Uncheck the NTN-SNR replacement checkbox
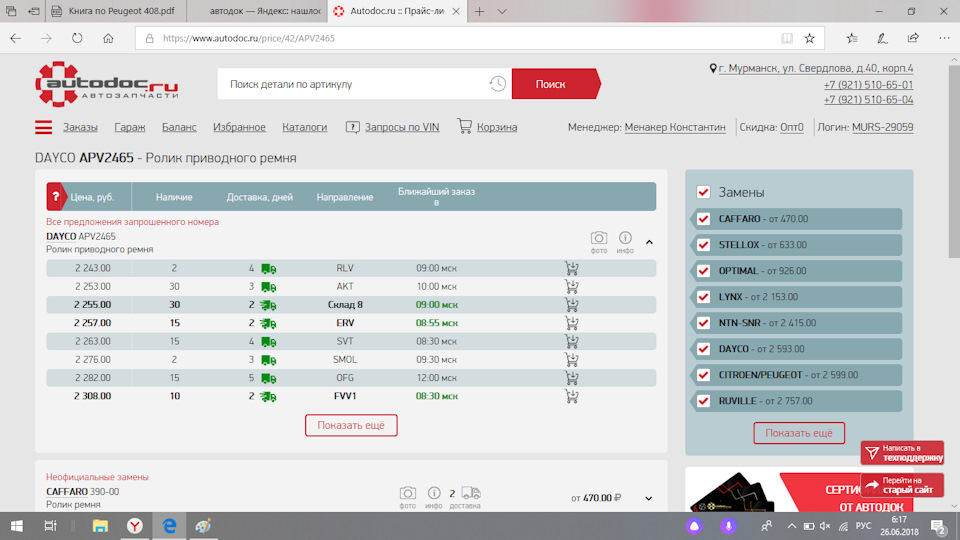The height and width of the screenshot is (540, 960). coord(703,323)
